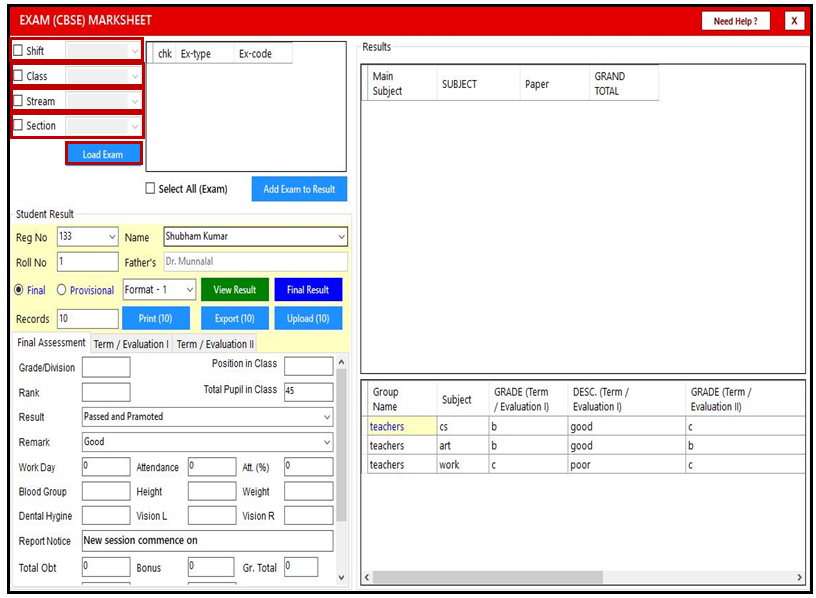The height and width of the screenshot is (598, 816).
Task: Tick the Class filter checkbox
Action: (x=19, y=76)
